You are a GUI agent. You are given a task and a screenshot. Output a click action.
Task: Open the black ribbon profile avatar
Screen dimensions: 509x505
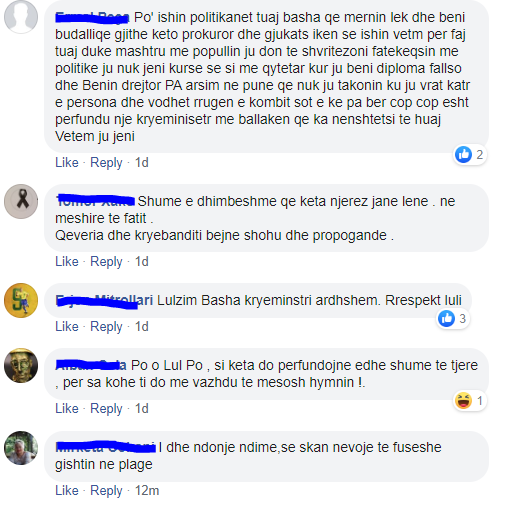pos(21,201)
